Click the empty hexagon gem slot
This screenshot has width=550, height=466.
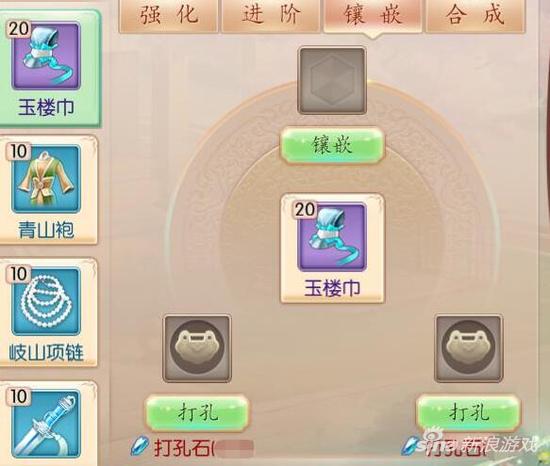pyautogui.click(x=332, y=81)
